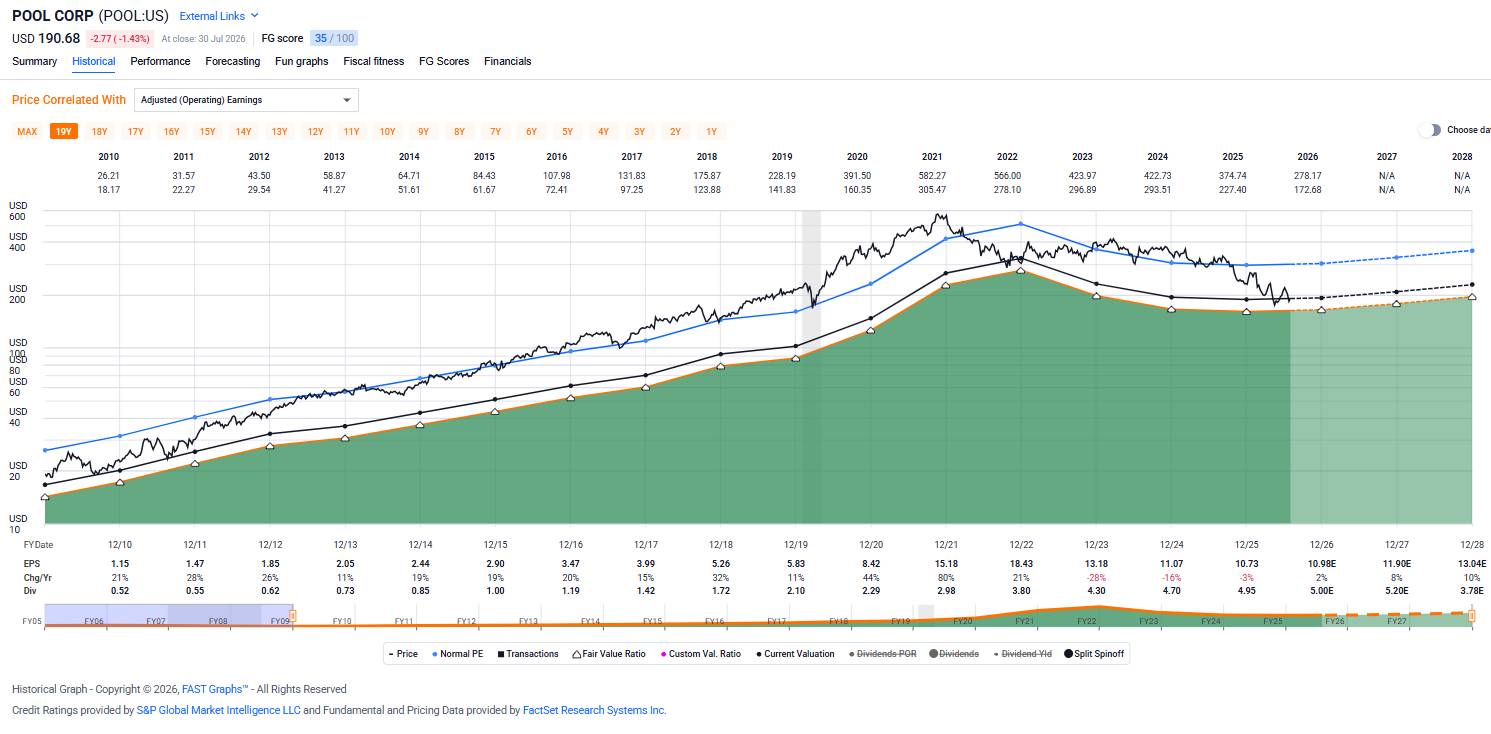The image size is (1491, 734).
Task: Click the left handle of the range navigator
Action: click(x=293, y=615)
